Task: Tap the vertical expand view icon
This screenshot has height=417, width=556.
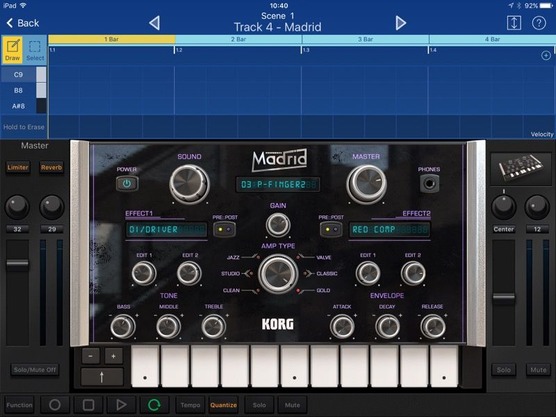Action: (x=514, y=23)
